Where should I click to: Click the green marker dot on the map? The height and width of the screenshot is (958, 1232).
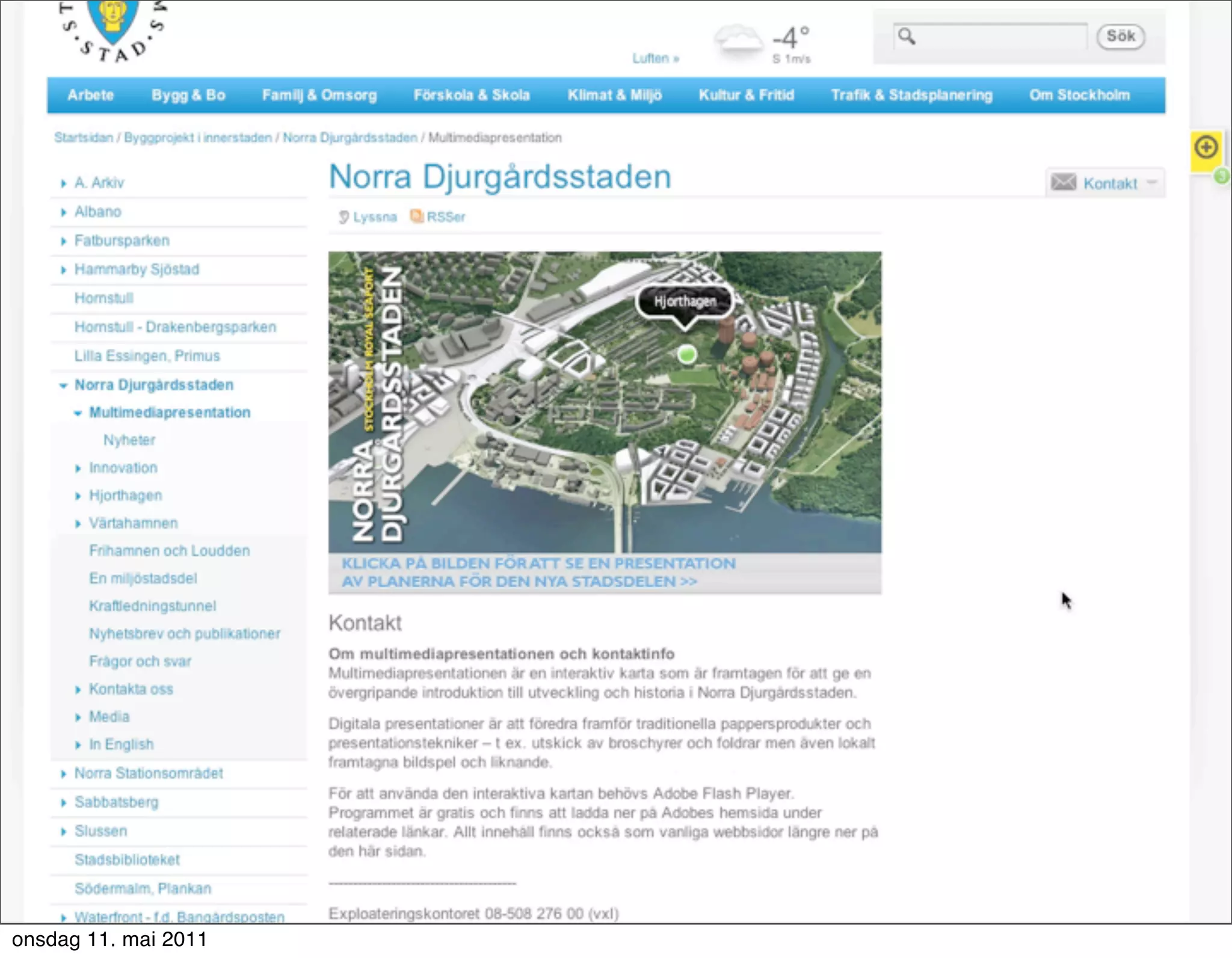pos(687,355)
